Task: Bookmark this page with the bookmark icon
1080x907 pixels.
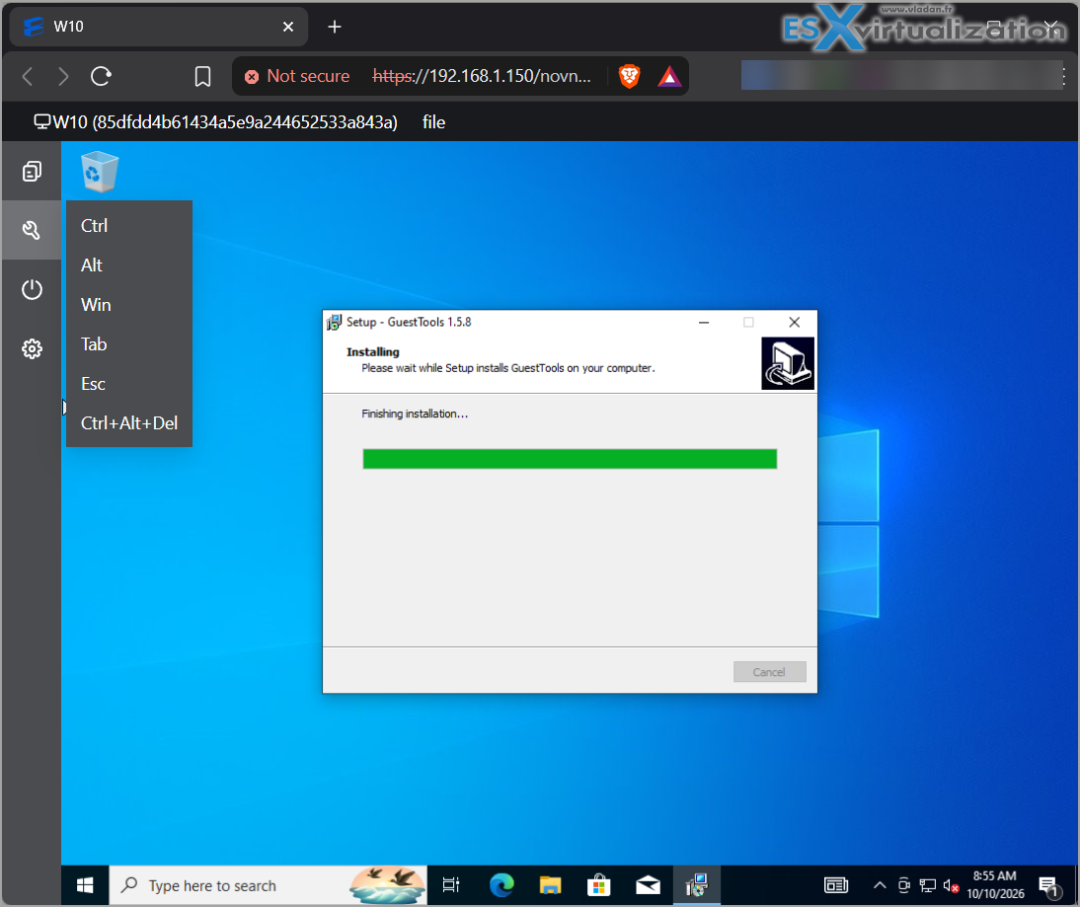Action: (202, 76)
